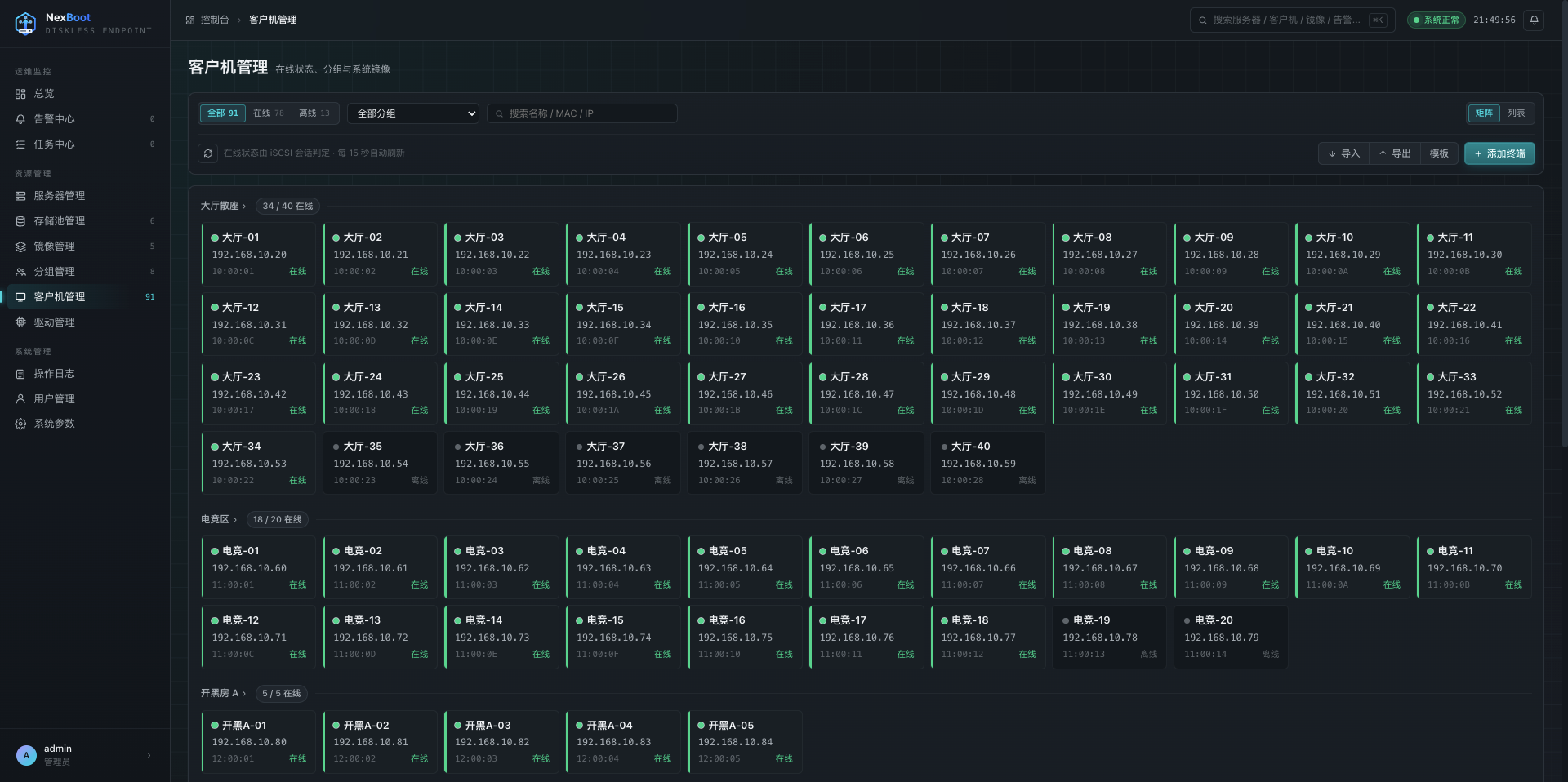Select 客户机管理 in the sidebar
The height and width of the screenshot is (782, 1568).
pos(85,297)
